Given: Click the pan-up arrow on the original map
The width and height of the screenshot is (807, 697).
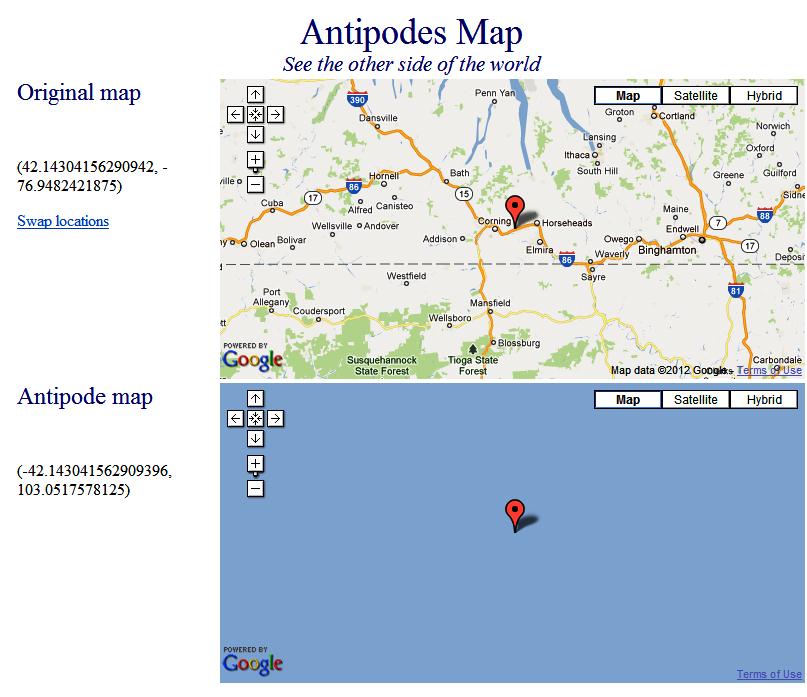Looking at the screenshot, I should (257, 96).
